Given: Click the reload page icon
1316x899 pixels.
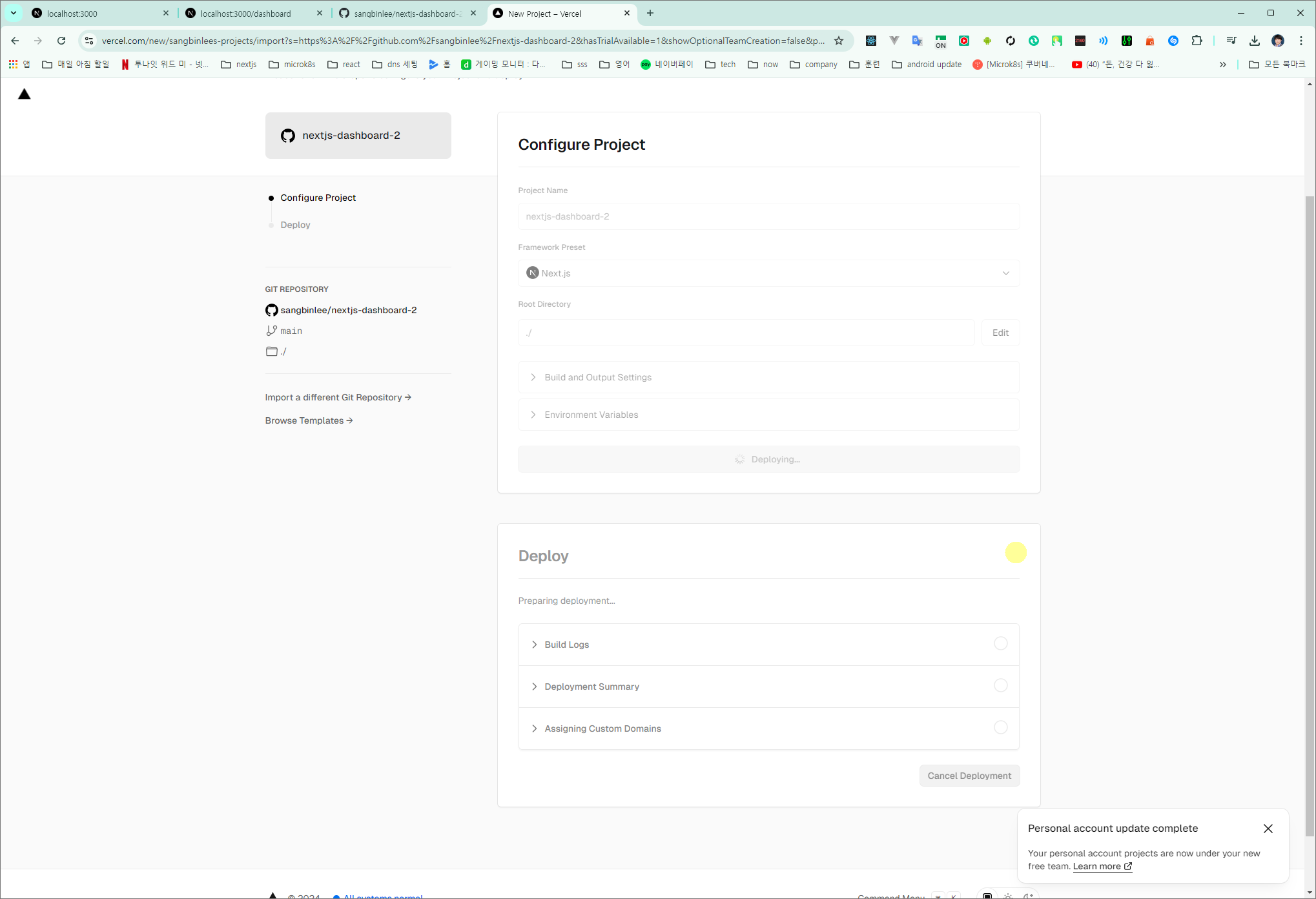Looking at the screenshot, I should click(x=61, y=41).
